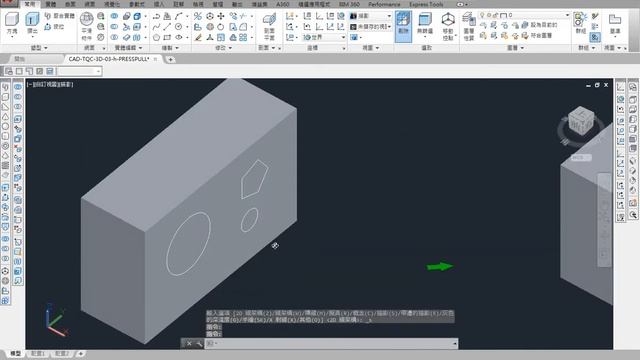This screenshot has height=360, width=640.
Task: Open the Layer Properties (圖層性質) manager
Action: tap(469, 26)
